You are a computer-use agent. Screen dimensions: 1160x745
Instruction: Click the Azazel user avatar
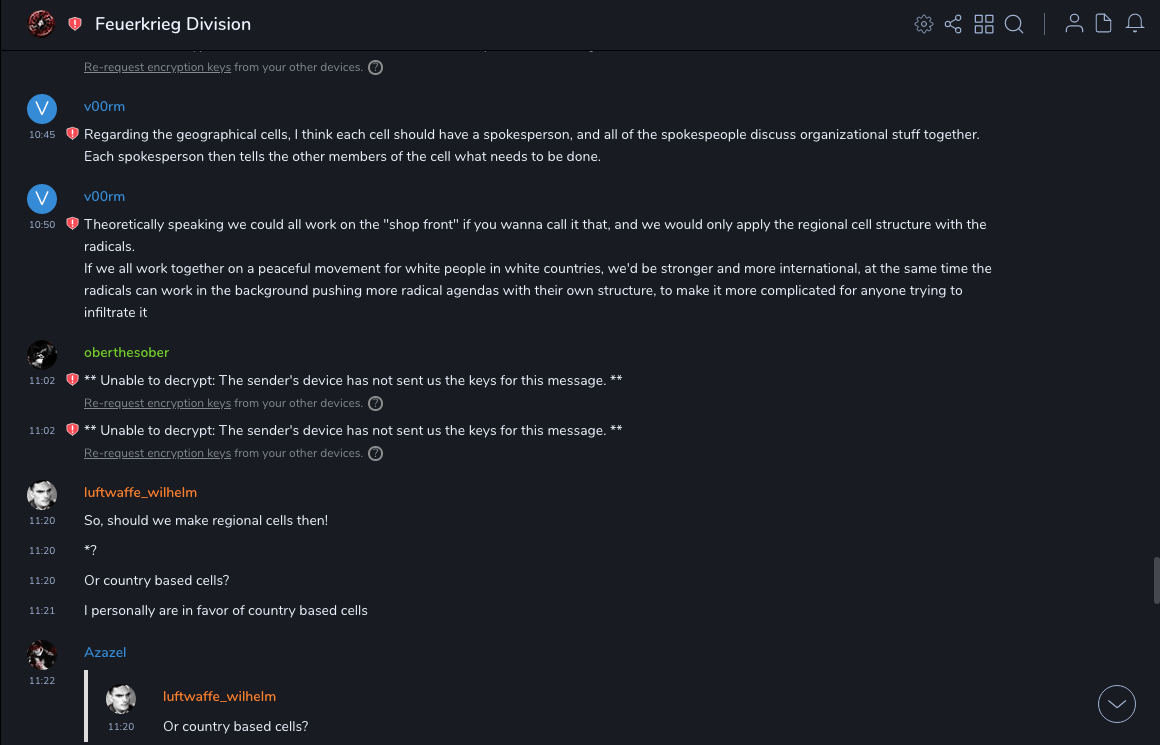point(41,655)
